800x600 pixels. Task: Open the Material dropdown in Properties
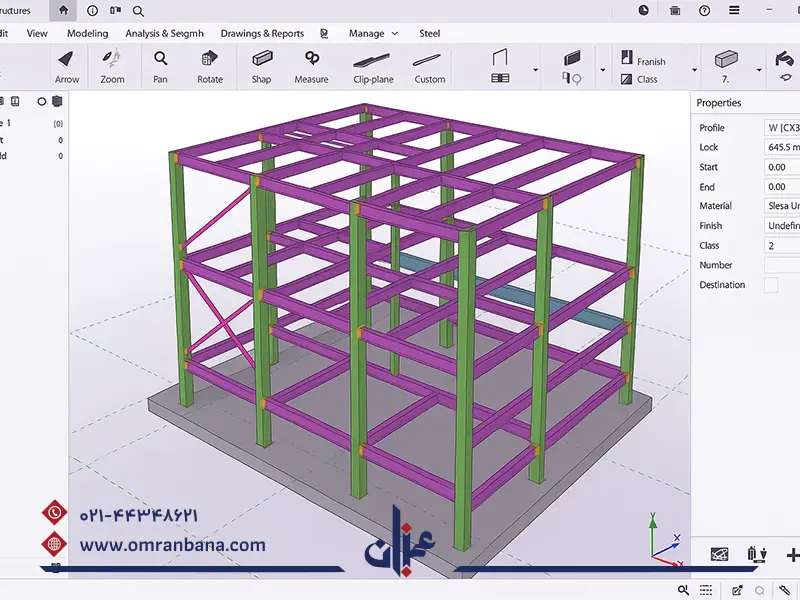coord(782,206)
